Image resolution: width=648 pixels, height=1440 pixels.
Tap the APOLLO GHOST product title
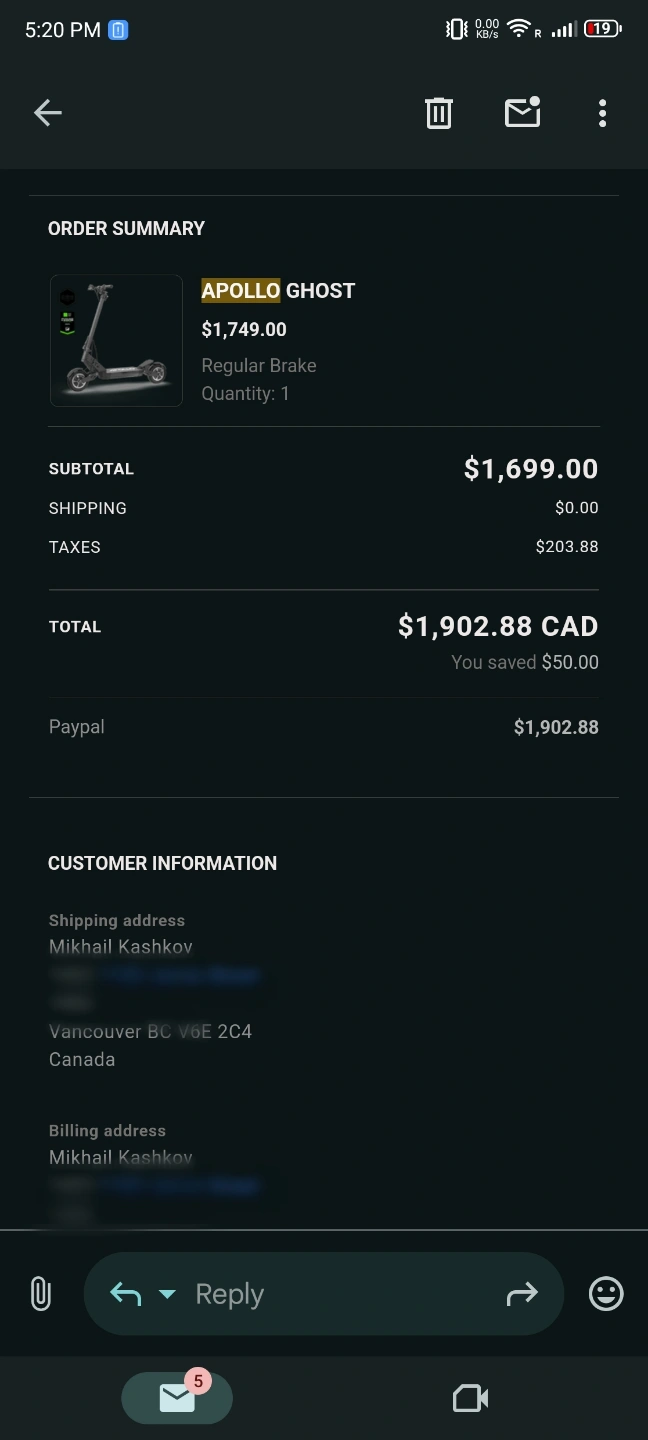(278, 291)
